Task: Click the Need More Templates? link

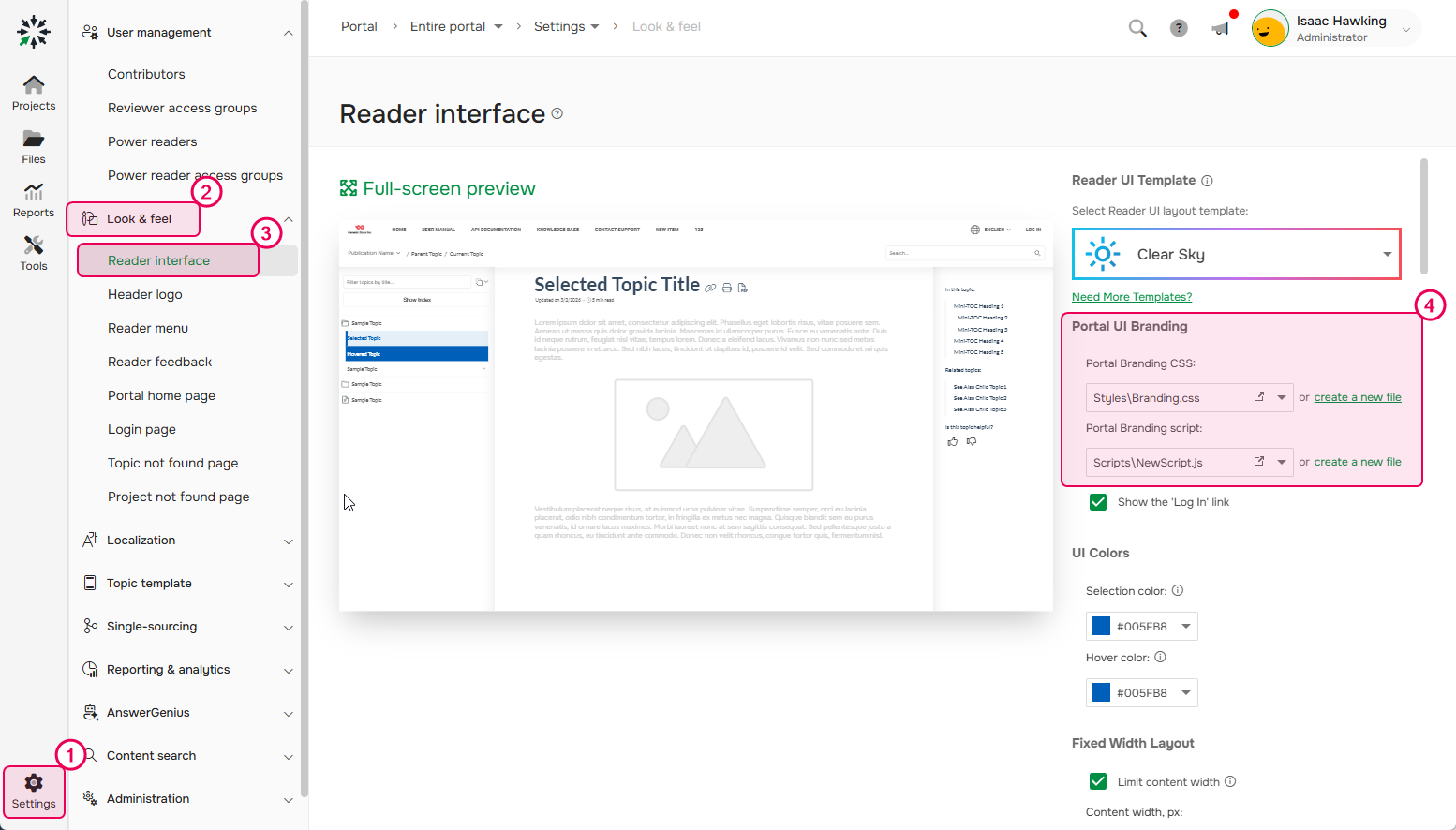Action: (x=1132, y=297)
